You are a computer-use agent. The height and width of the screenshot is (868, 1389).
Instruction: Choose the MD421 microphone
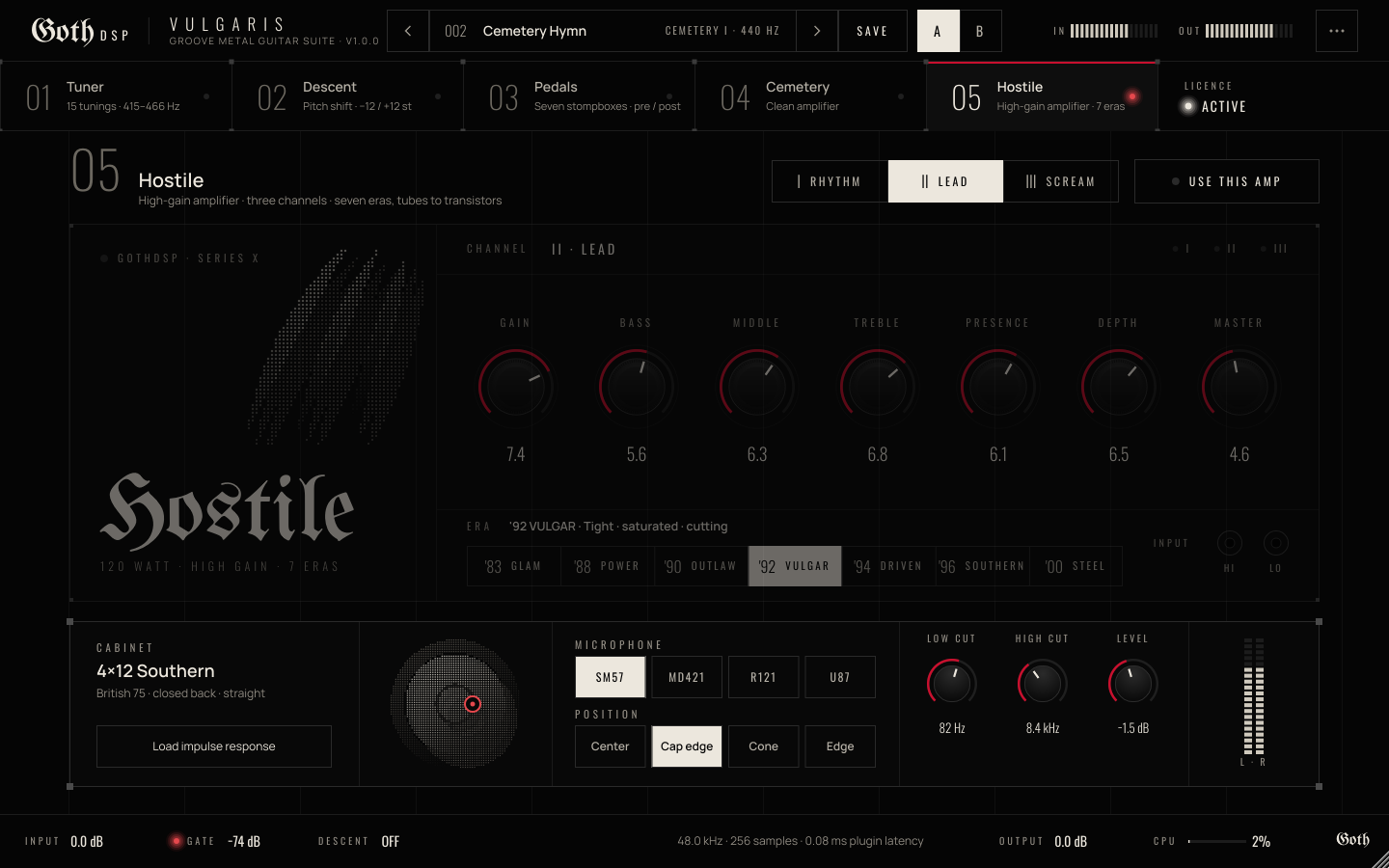pos(687,677)
